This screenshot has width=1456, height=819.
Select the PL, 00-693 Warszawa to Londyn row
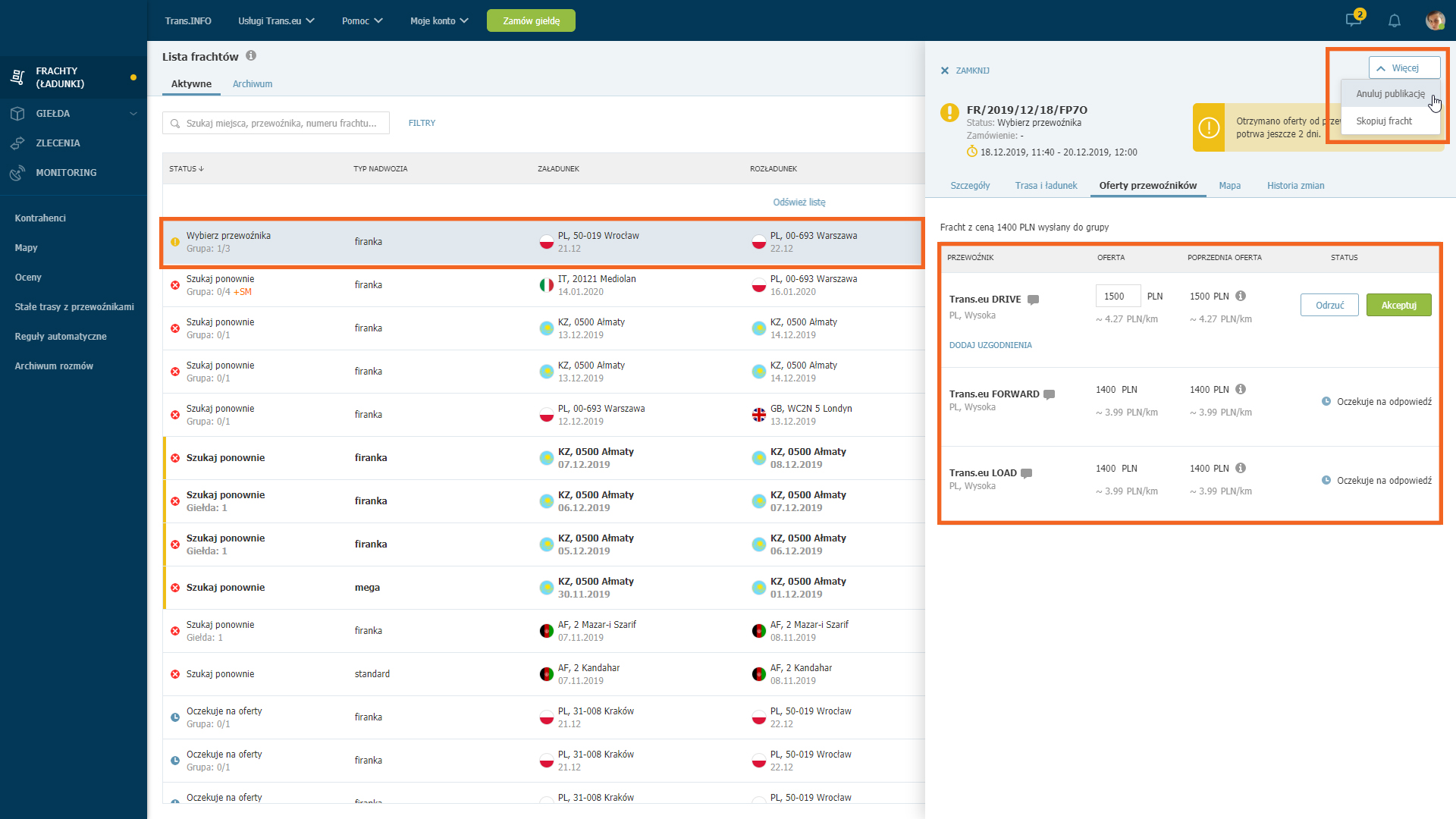click(544, 415)
